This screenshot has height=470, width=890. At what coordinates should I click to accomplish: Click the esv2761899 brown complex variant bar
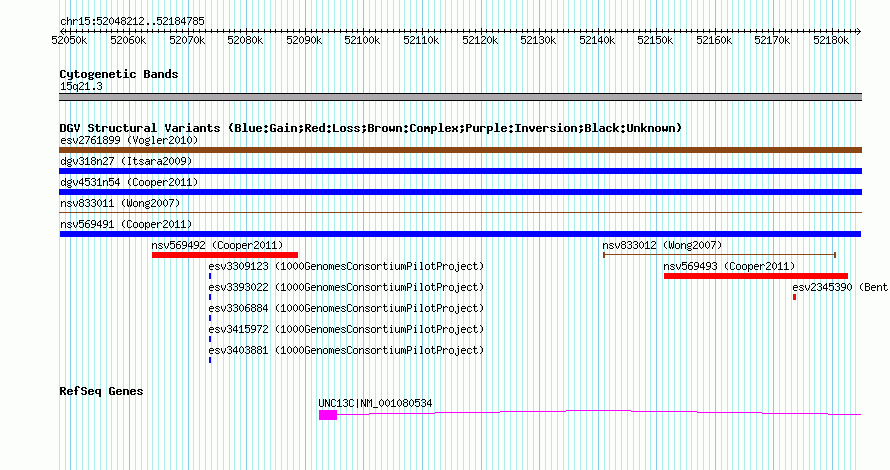[x=460, y=150]
